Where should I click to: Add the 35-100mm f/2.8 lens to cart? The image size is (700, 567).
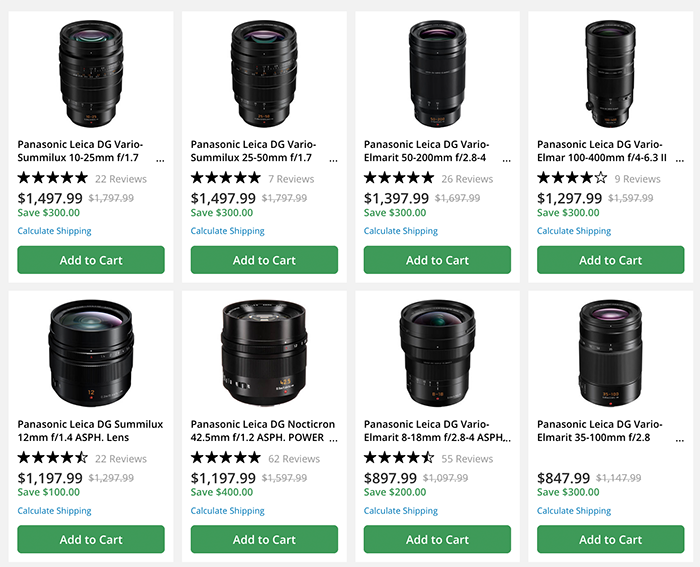(x=610, y=540)
